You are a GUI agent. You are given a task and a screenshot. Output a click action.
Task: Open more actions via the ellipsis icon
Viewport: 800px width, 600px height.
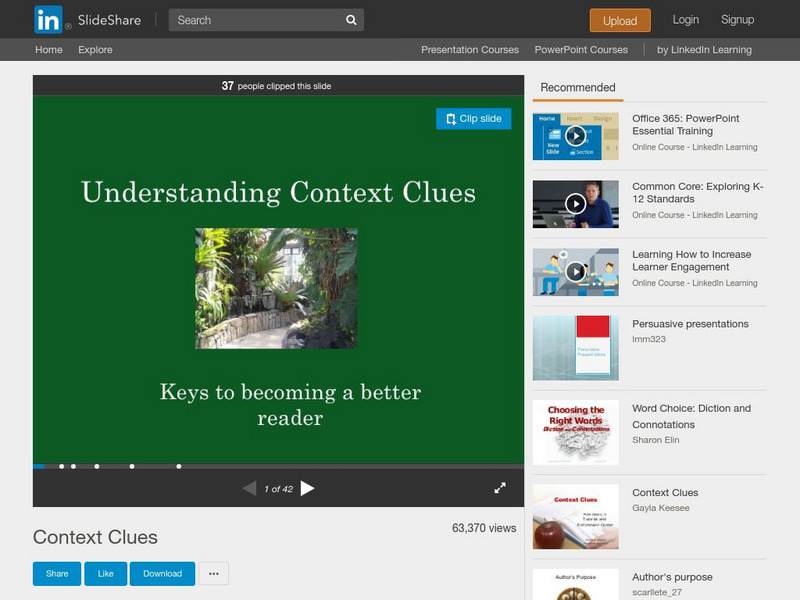(212, 574)
